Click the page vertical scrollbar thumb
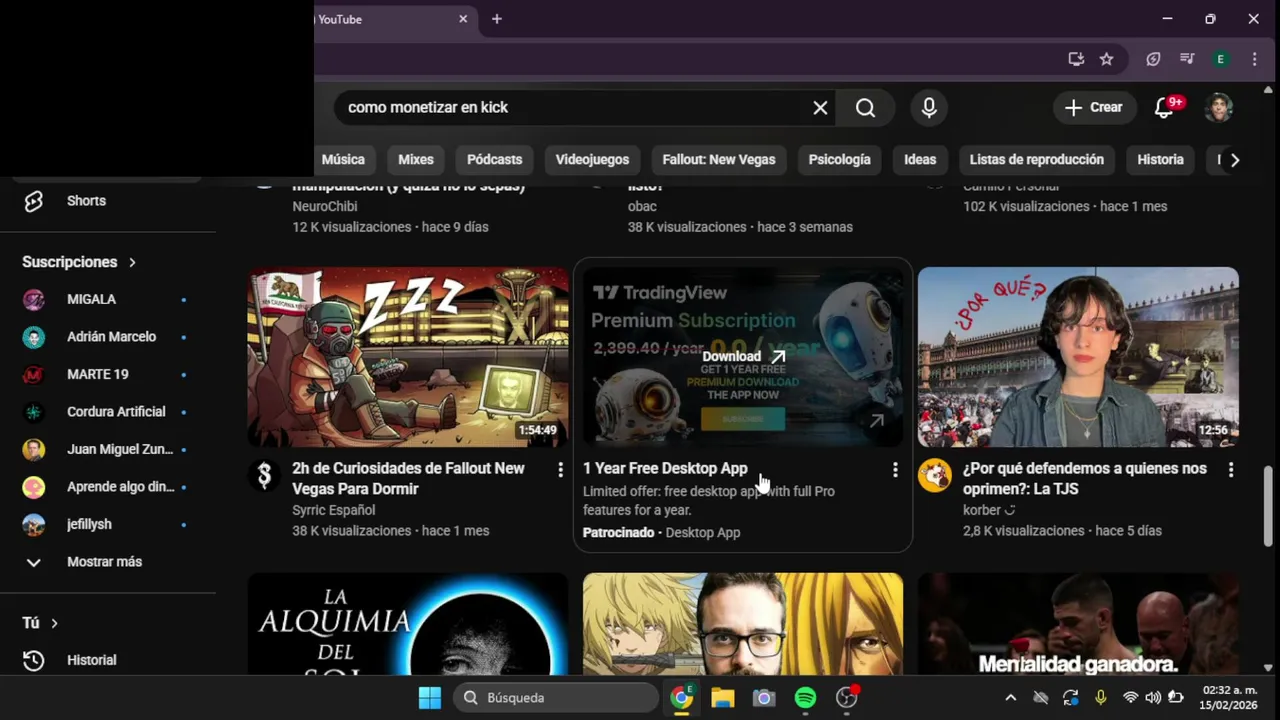Image resolution: width=1280 pixels, height=720 pixels. coord(1268,506)
